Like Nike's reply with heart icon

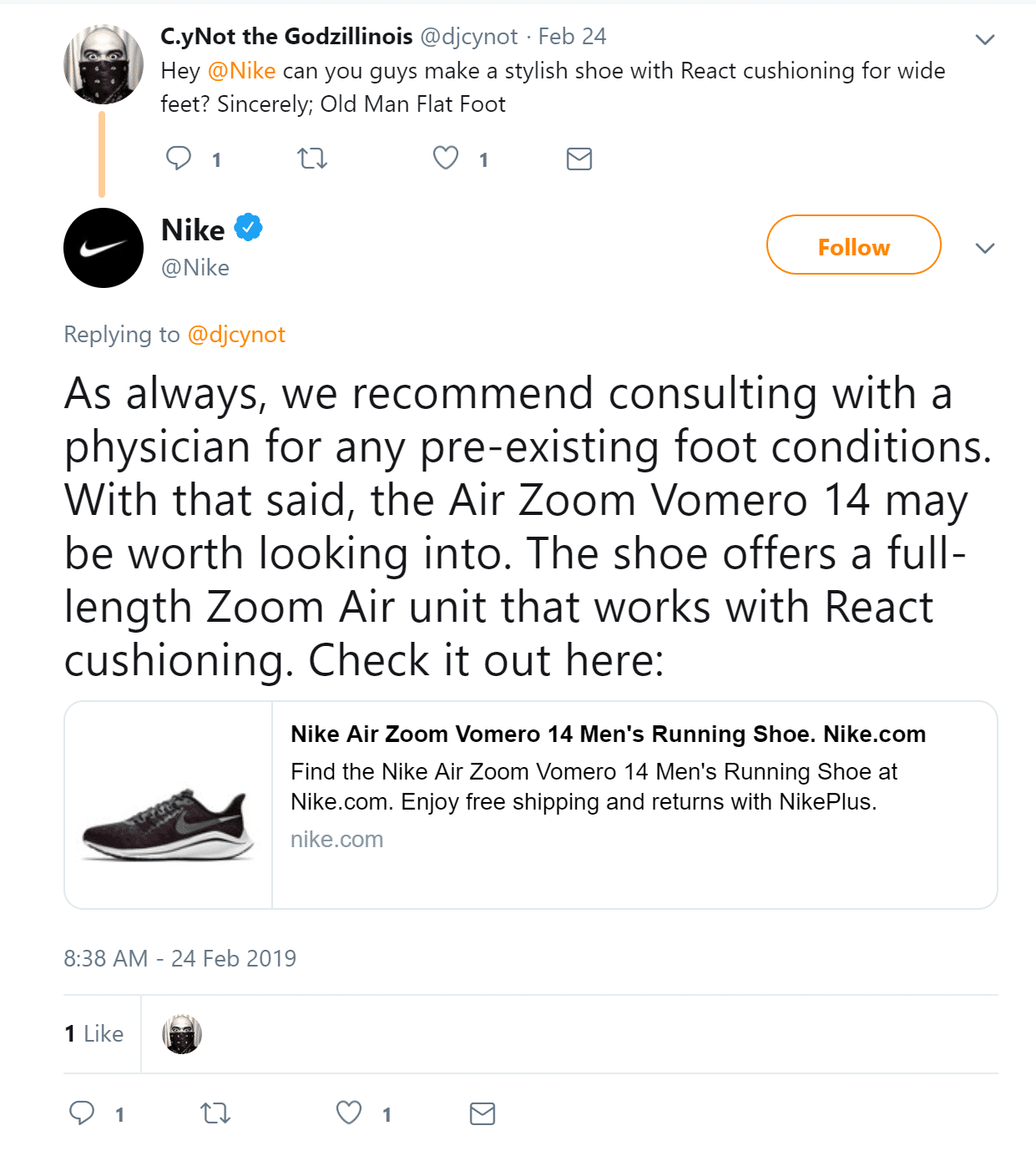pos(349,1113)
